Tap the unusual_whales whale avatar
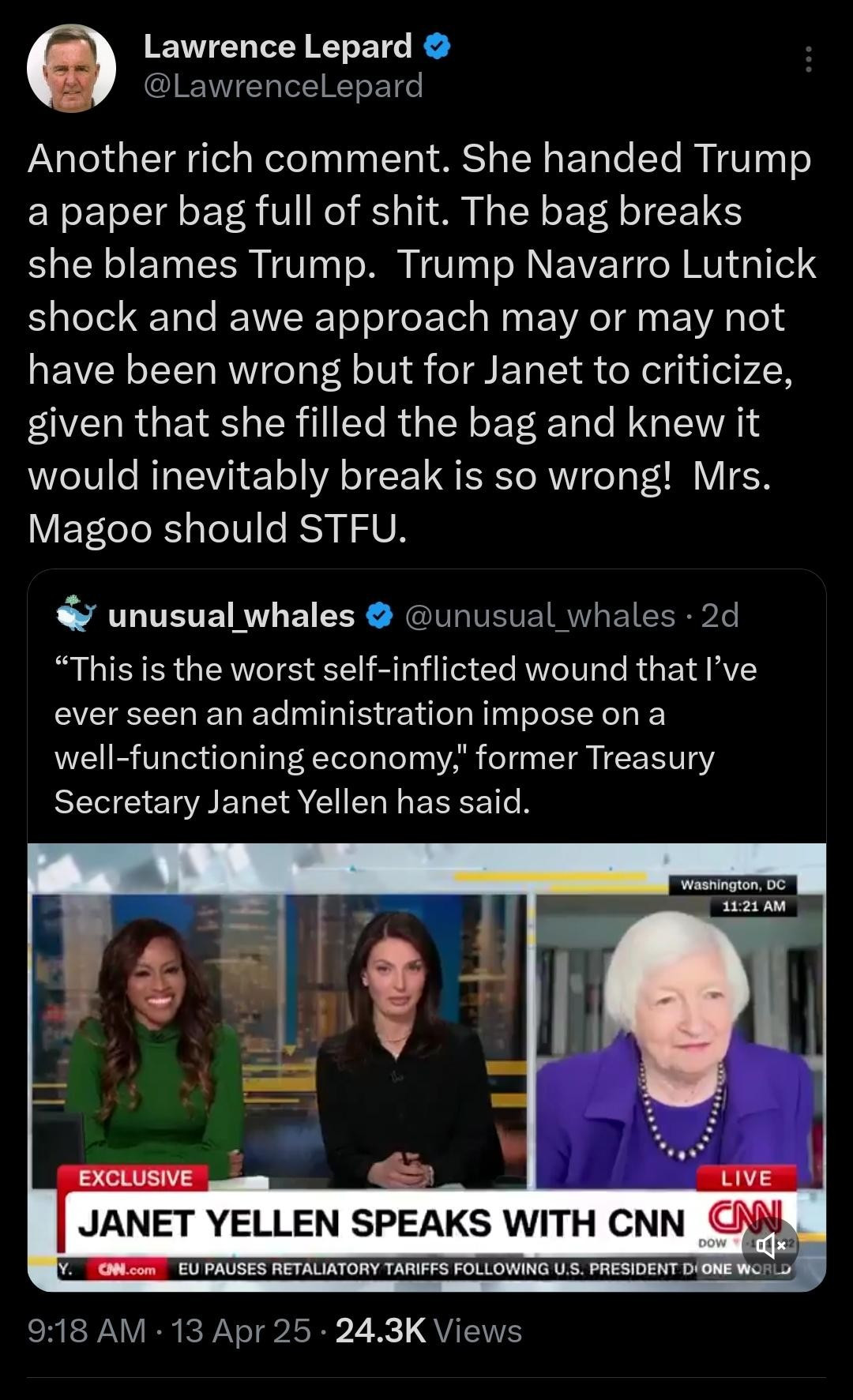 point(77,614)
